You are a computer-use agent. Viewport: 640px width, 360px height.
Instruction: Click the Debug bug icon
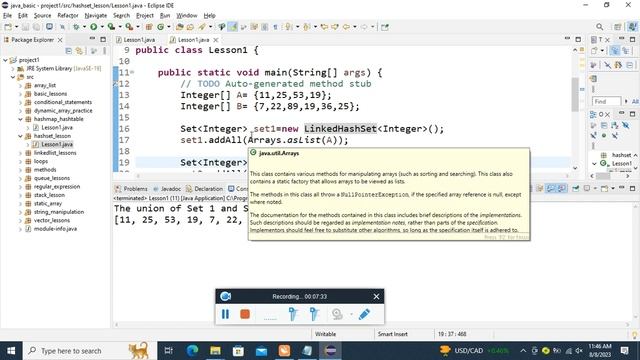(76, 27)
